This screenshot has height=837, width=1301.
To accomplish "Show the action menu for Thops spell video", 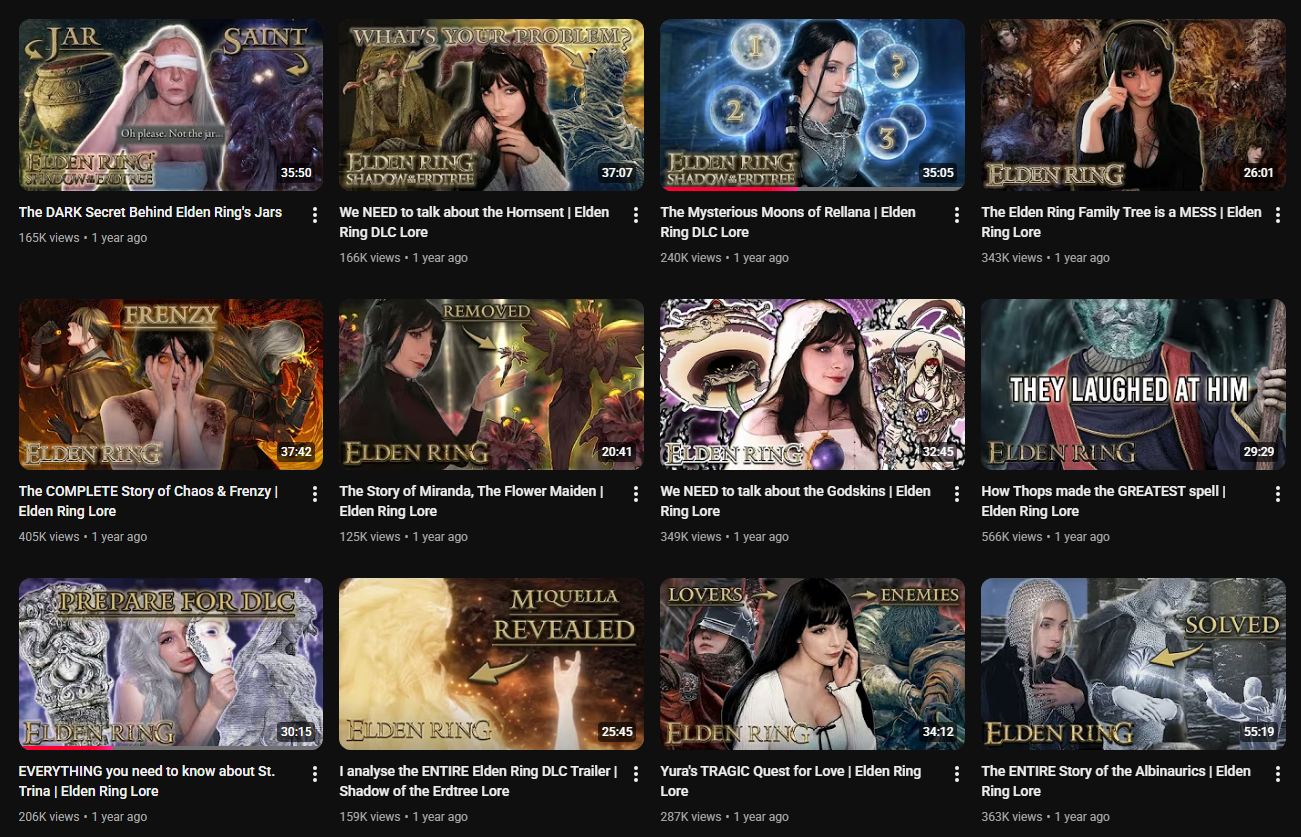I will [x=1278, y=494].
